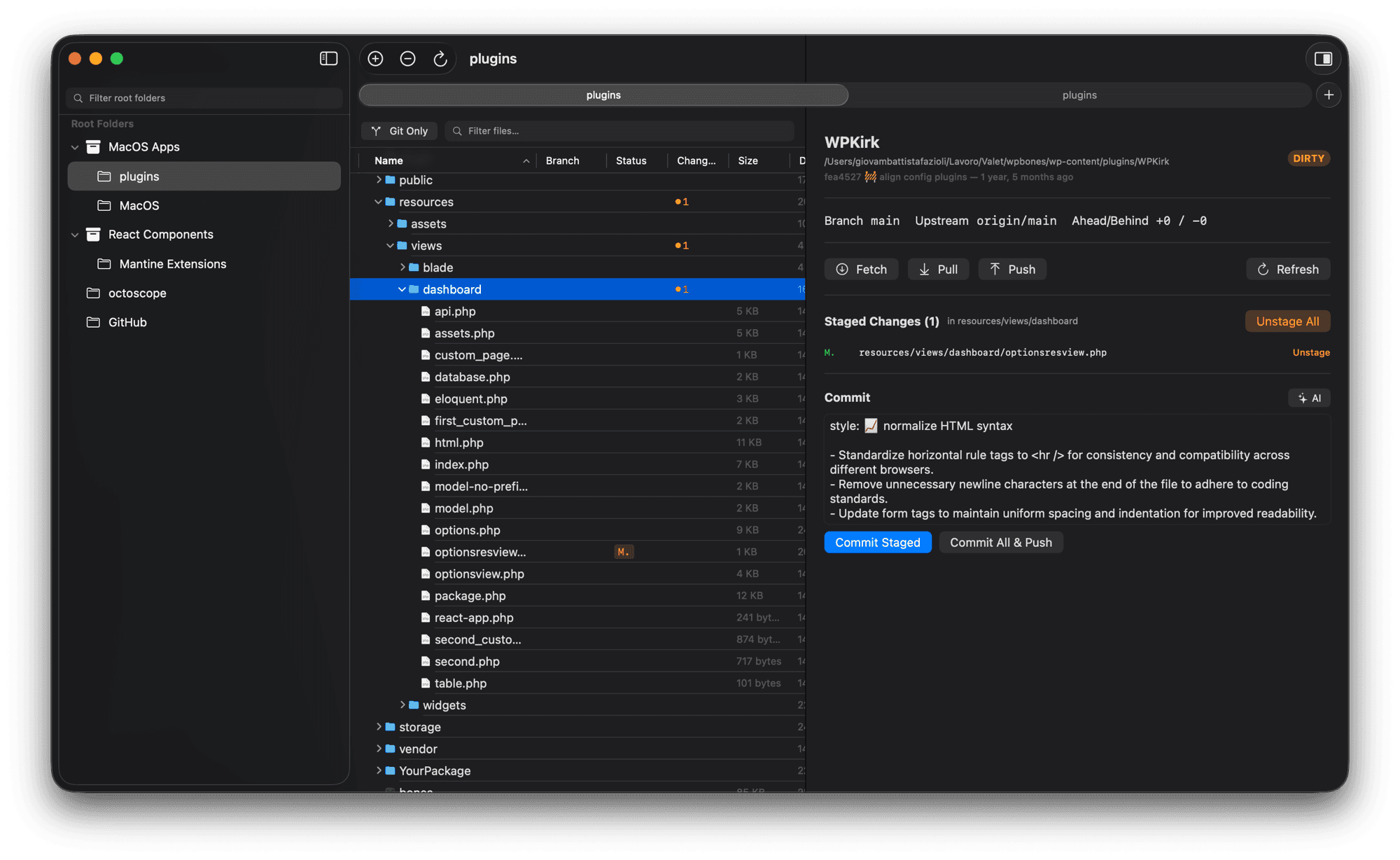Click the remove (minus circle) toolbar icon

point(408,59)
